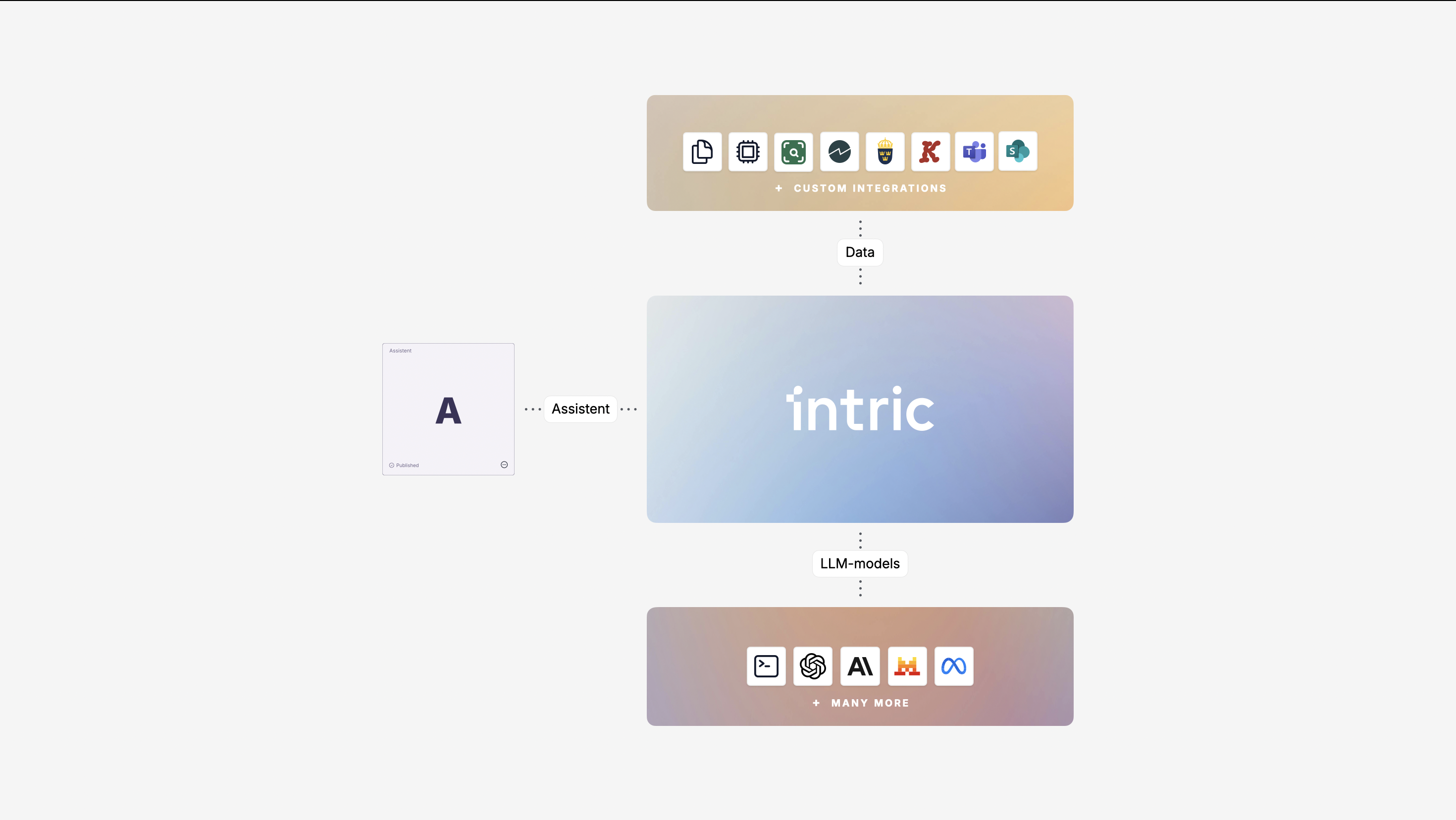Screen dimensions: 1456x820
Task: Select the Meta LLM icon
Action: (953, 666)
